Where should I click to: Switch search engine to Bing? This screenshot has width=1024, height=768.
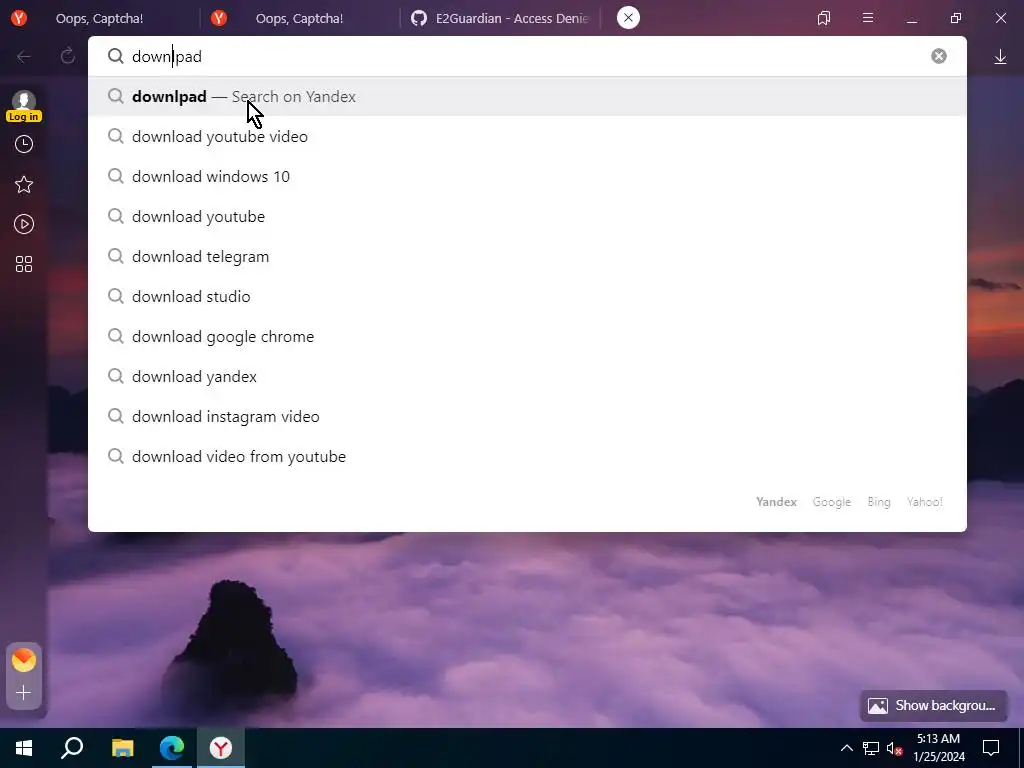click(x=878, y=502)
